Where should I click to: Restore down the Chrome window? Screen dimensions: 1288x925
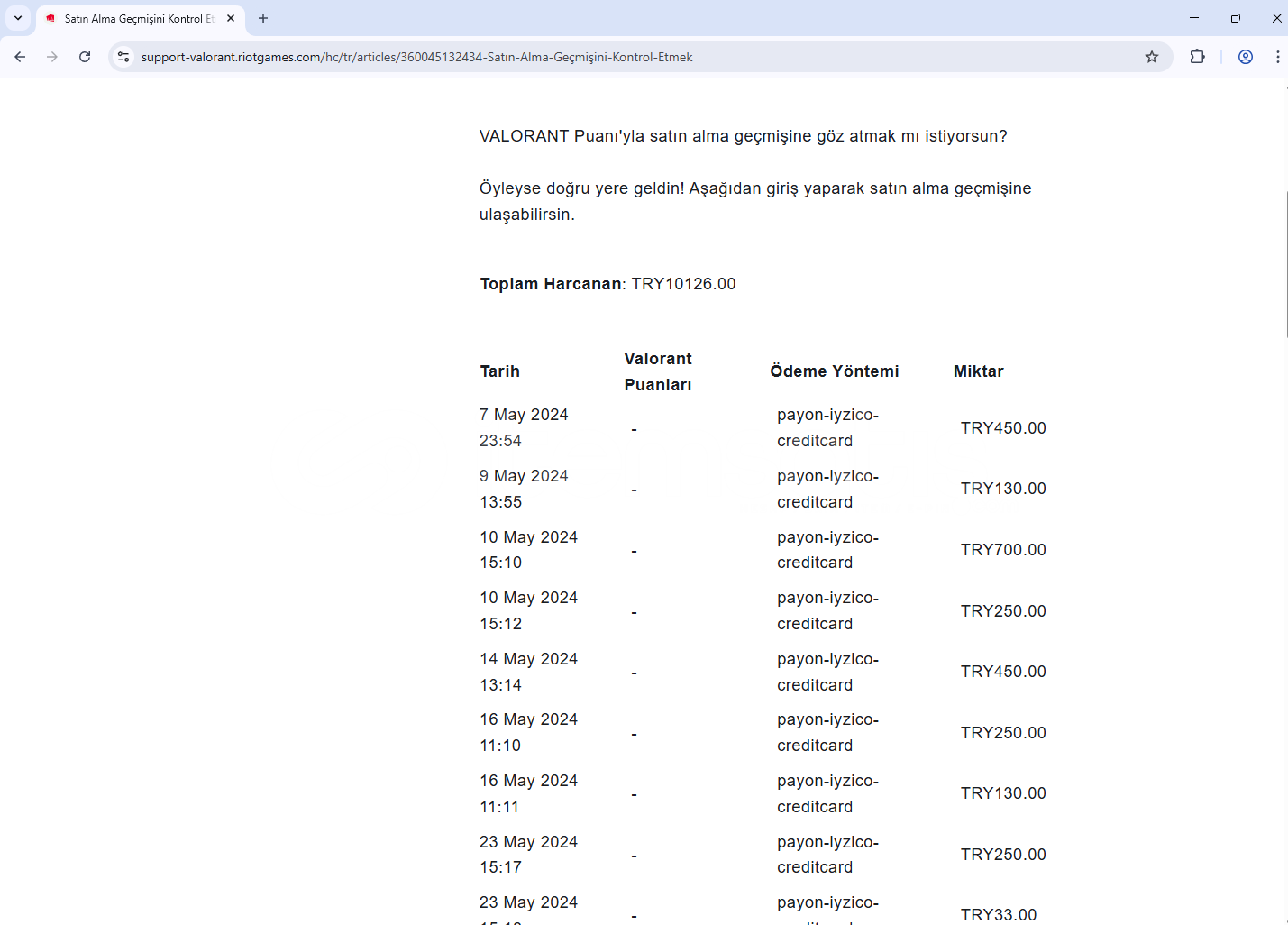(1235, 18)
